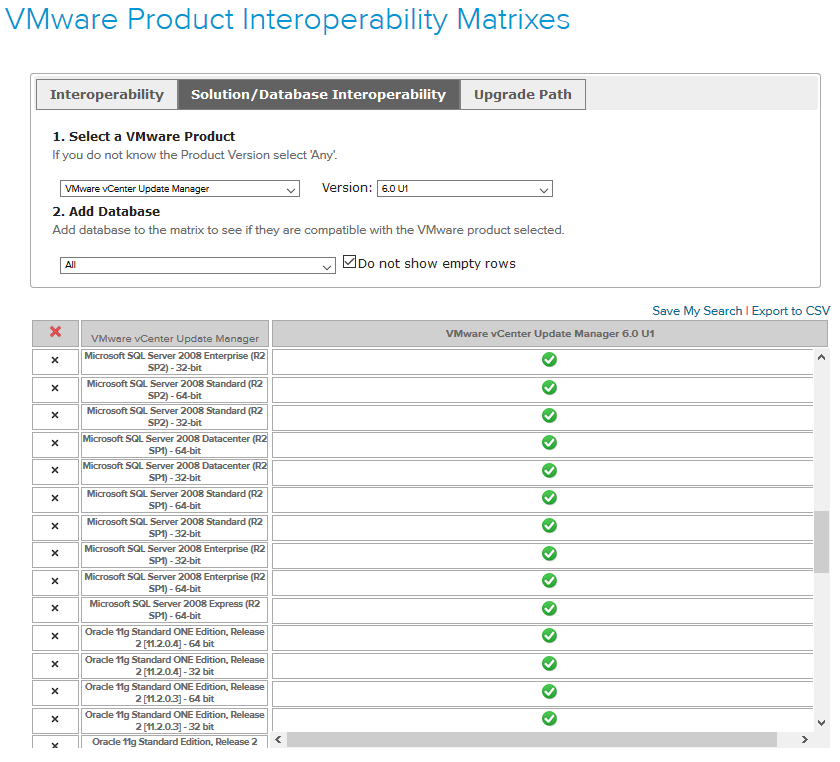Click the 'Microsoft SQL Server 2008 Express (R2 SP1) - 64-bit' cell

click(175, 610)
